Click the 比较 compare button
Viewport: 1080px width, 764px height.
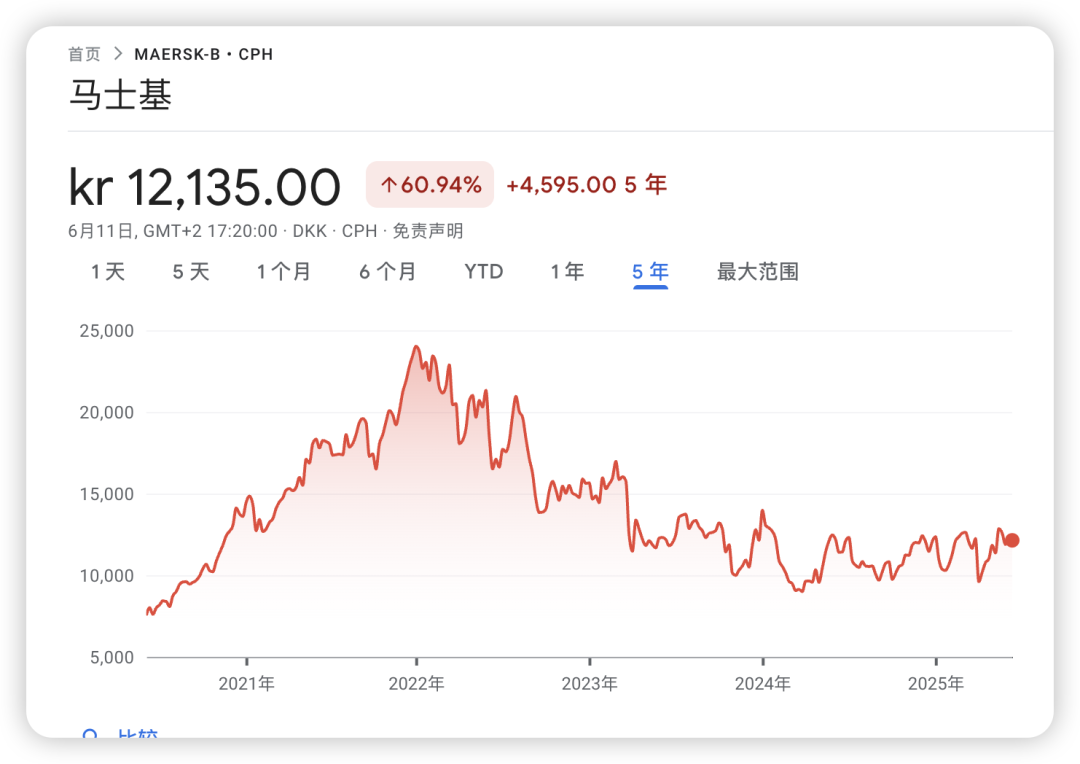pyautogui.click(x=137, y=735)
